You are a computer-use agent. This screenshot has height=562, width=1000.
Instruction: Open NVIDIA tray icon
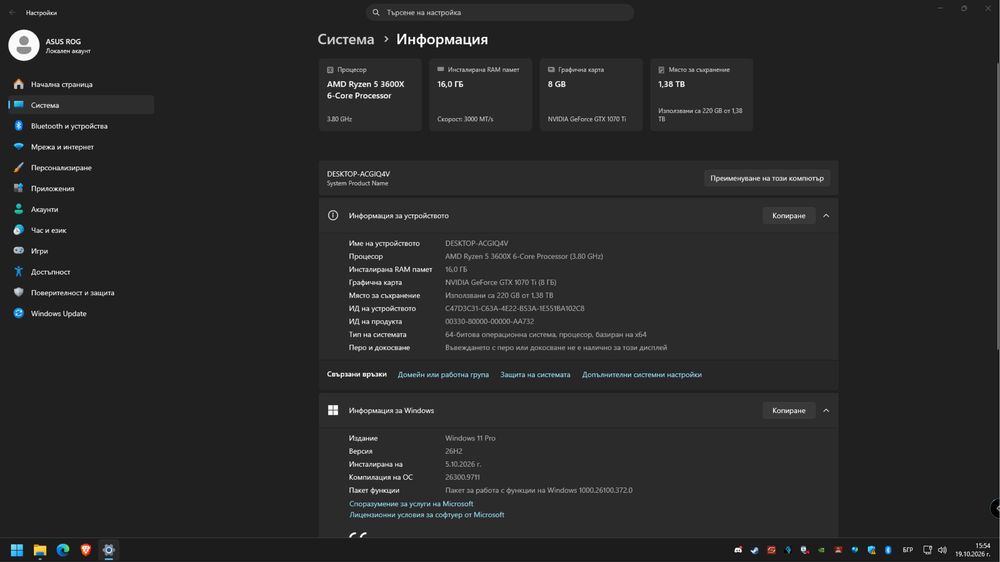(x=821, y=550)
